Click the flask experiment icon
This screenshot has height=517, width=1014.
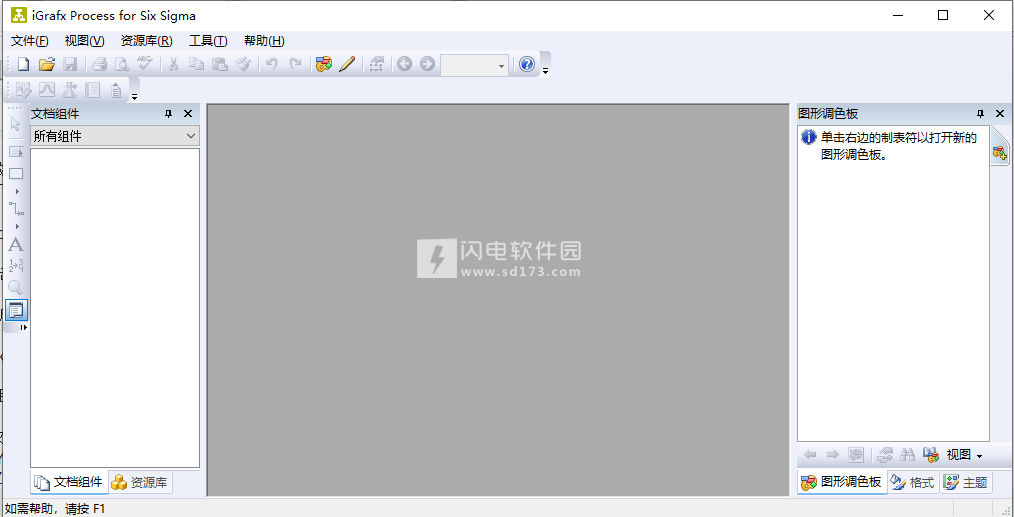(70, 90)
